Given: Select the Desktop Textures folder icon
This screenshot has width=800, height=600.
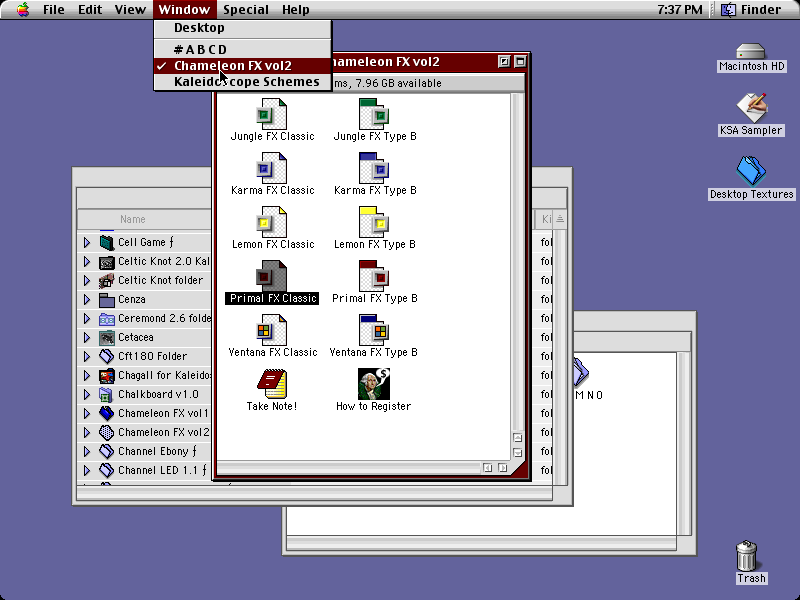Looking at the screenshot, I should [x=751, y=171].
